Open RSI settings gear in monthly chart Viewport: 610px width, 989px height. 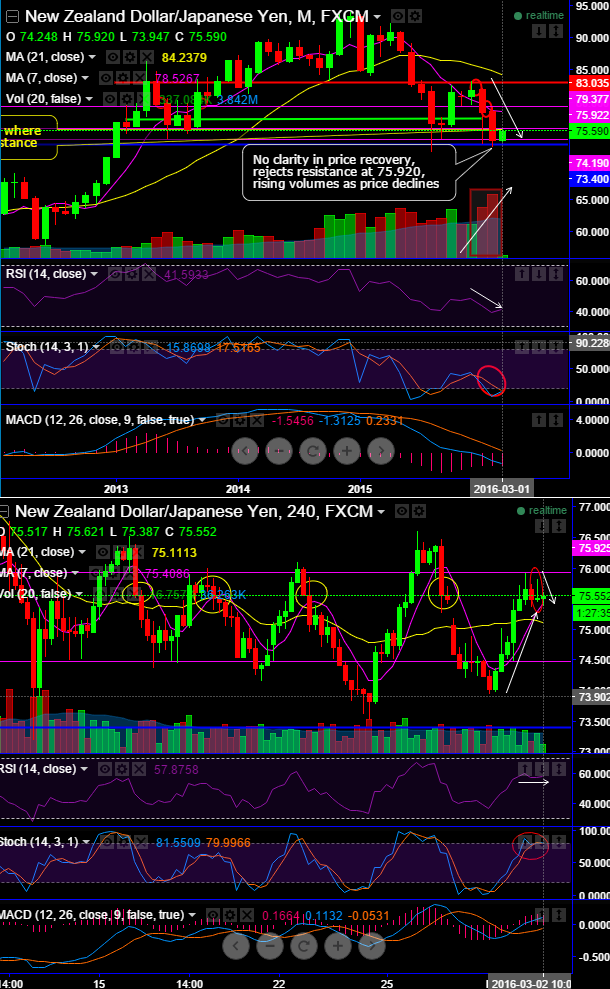pyautogui.click(x=132, y=274)
